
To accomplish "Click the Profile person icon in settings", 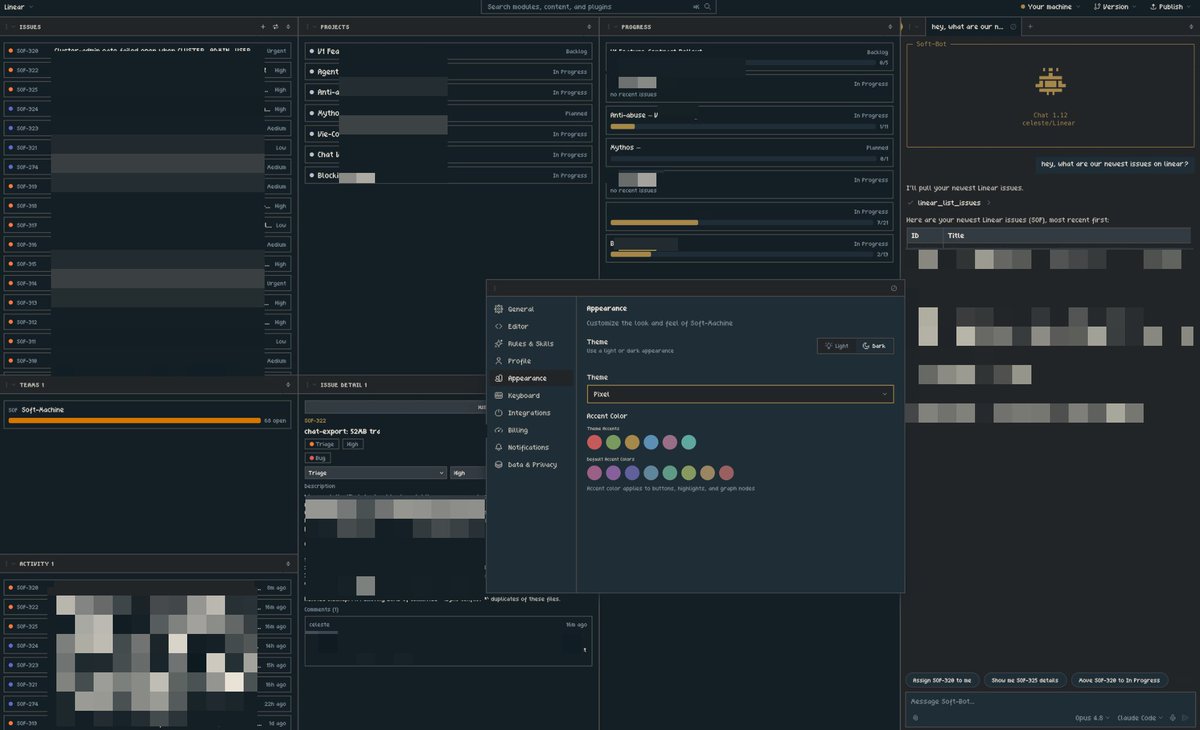I will tap(498, 361).
